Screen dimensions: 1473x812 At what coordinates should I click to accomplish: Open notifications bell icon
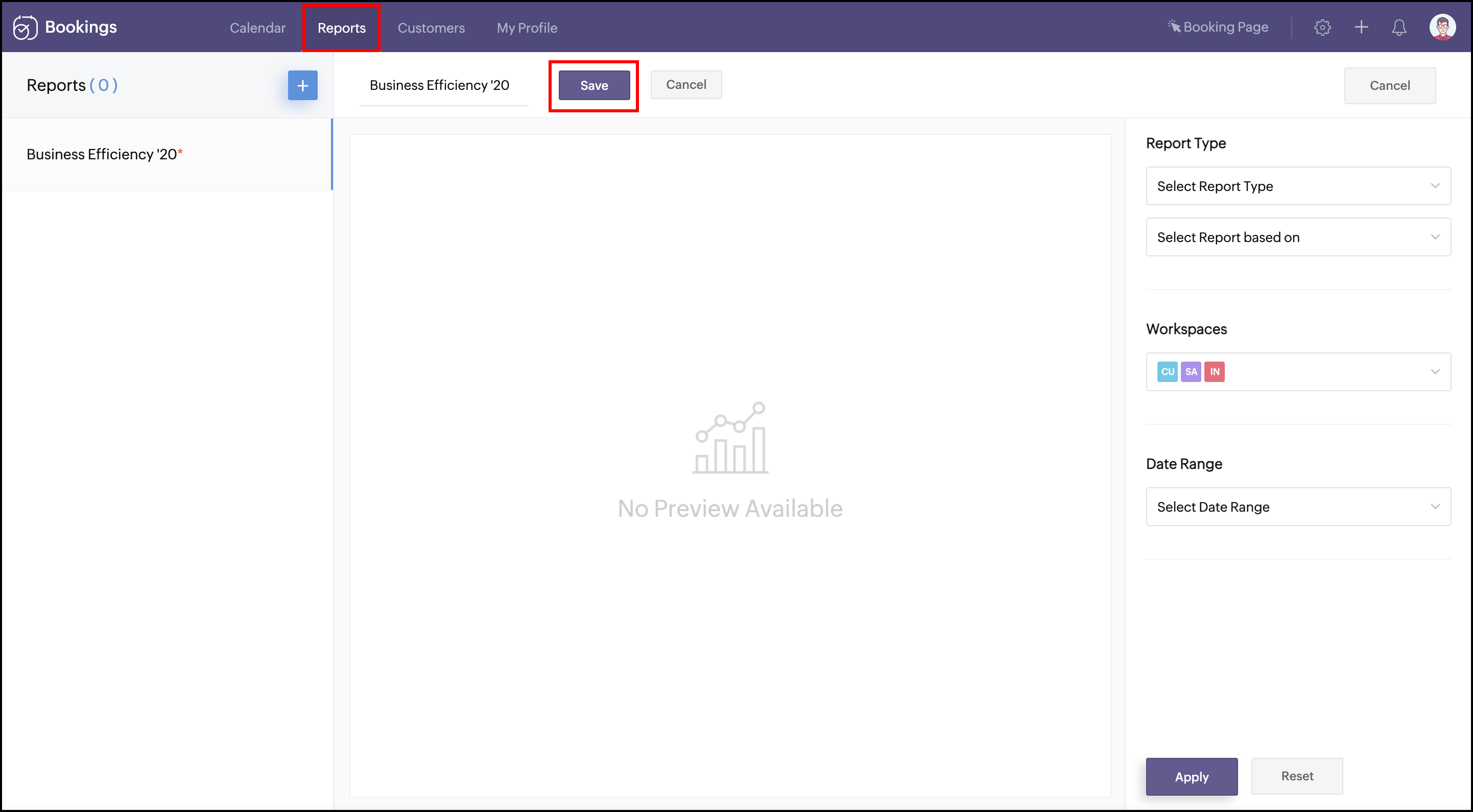point(1398,27)
